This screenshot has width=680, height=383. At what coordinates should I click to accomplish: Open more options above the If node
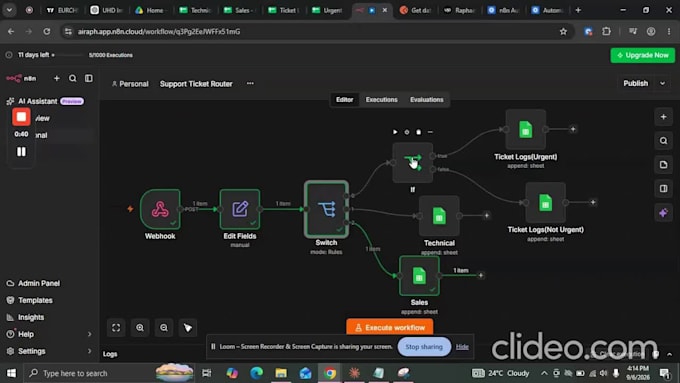430,132
